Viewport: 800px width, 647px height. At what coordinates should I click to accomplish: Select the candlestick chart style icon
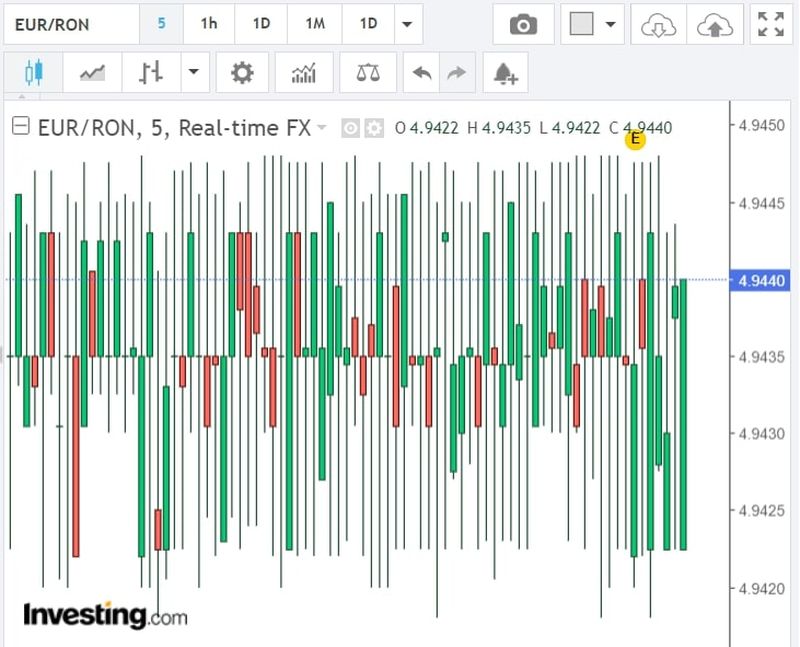(x=34, y=73)
